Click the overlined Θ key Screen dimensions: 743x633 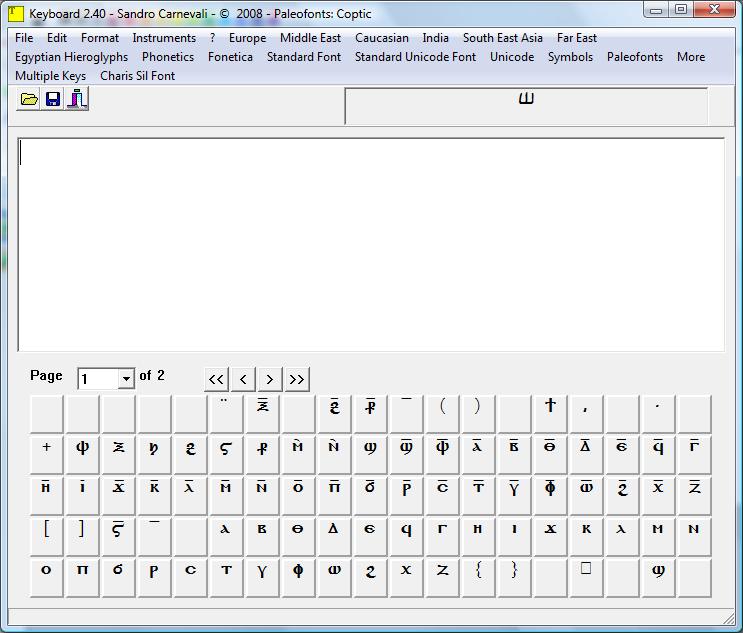coord(550,455)
